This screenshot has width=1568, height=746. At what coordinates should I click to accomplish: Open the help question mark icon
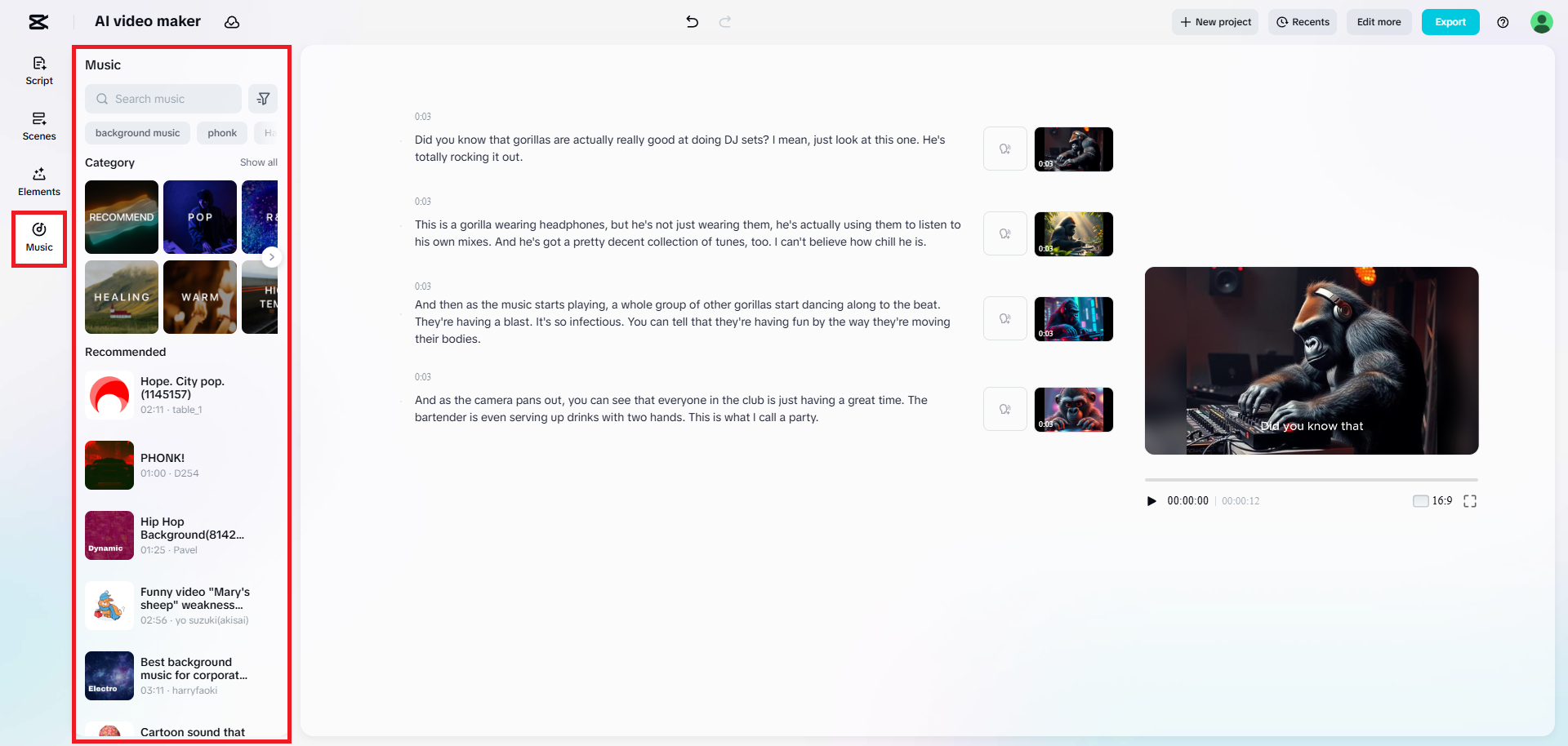(1503, 22)
